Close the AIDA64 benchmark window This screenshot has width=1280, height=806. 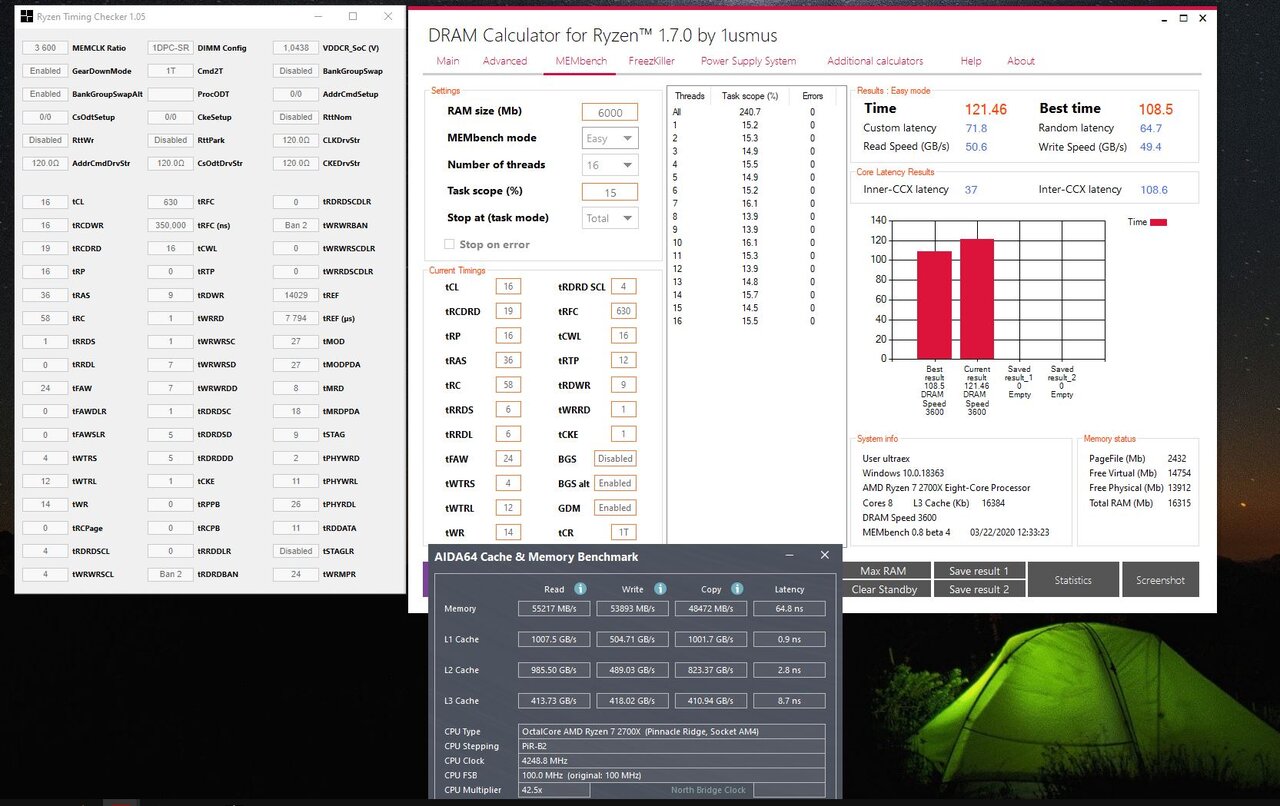824,556
